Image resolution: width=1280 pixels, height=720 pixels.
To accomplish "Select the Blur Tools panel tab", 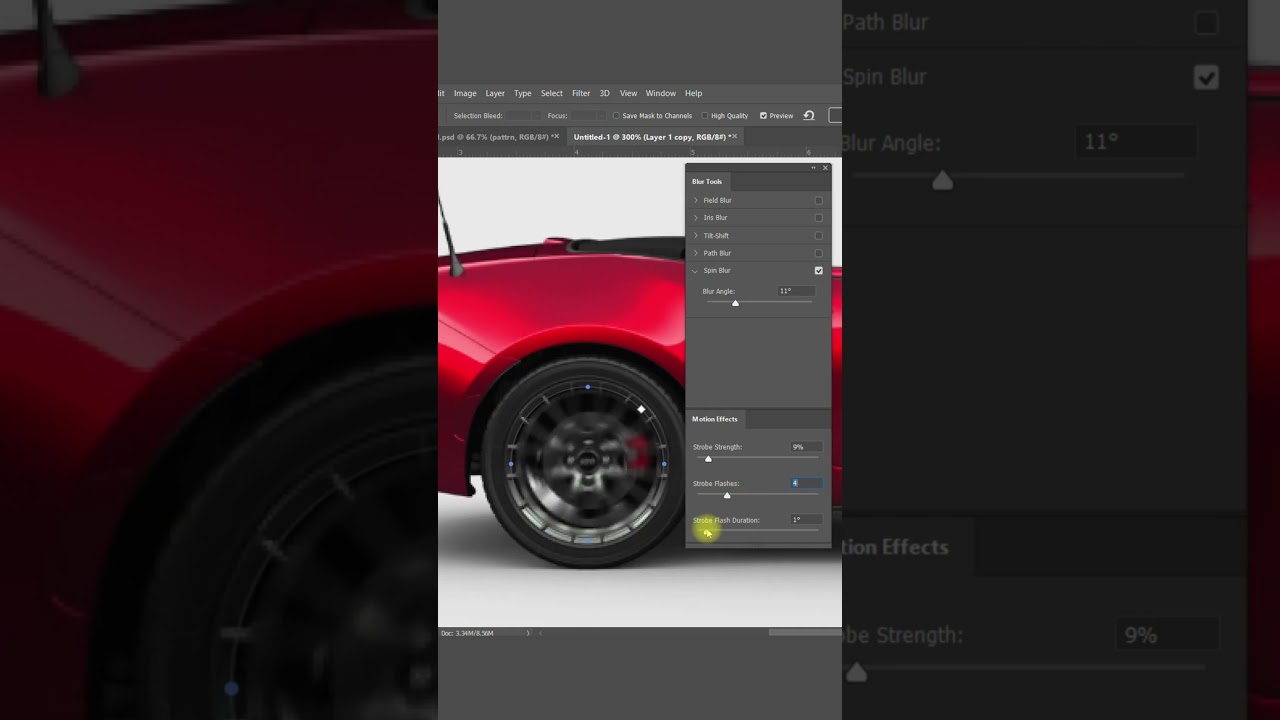I will pyautogui.click(x=707, y=181).
